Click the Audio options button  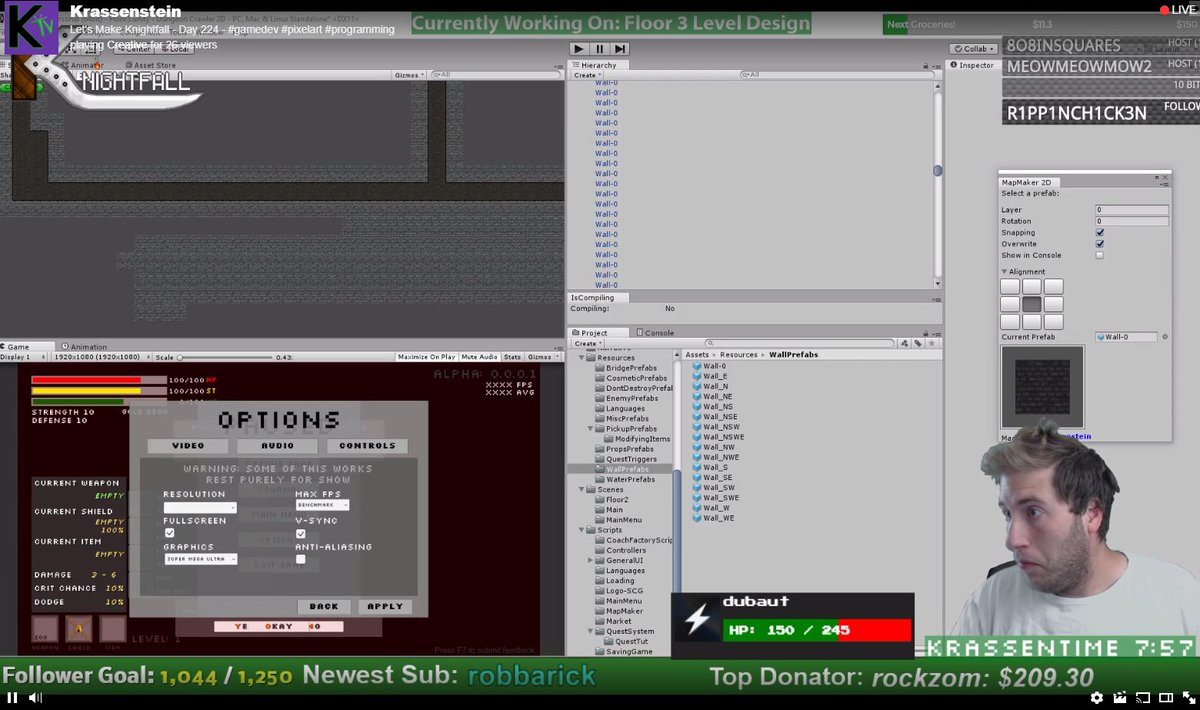[x=278, y=446]
